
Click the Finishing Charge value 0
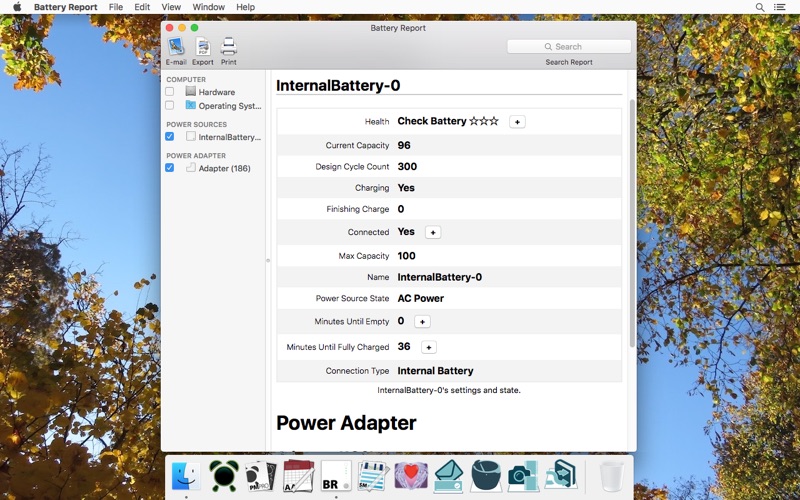[x=401, y=209]
